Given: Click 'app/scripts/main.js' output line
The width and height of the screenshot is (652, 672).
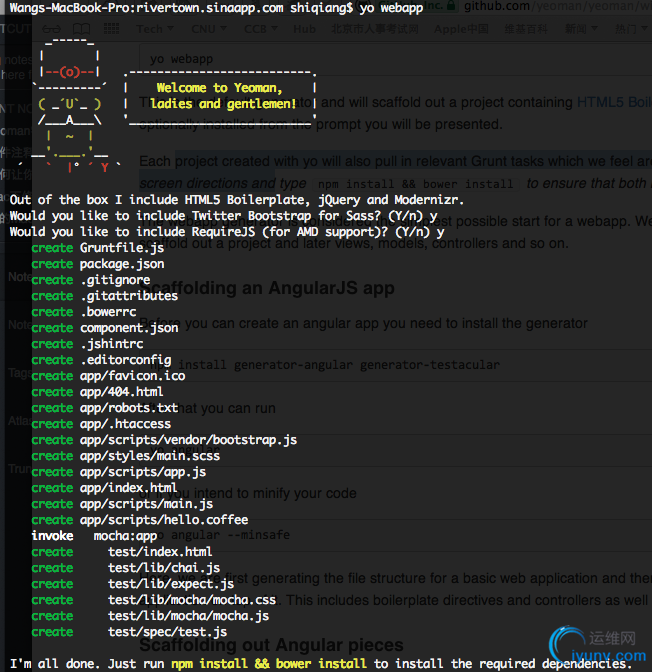Looking at the screenshot, I should (x=122, y=504).
